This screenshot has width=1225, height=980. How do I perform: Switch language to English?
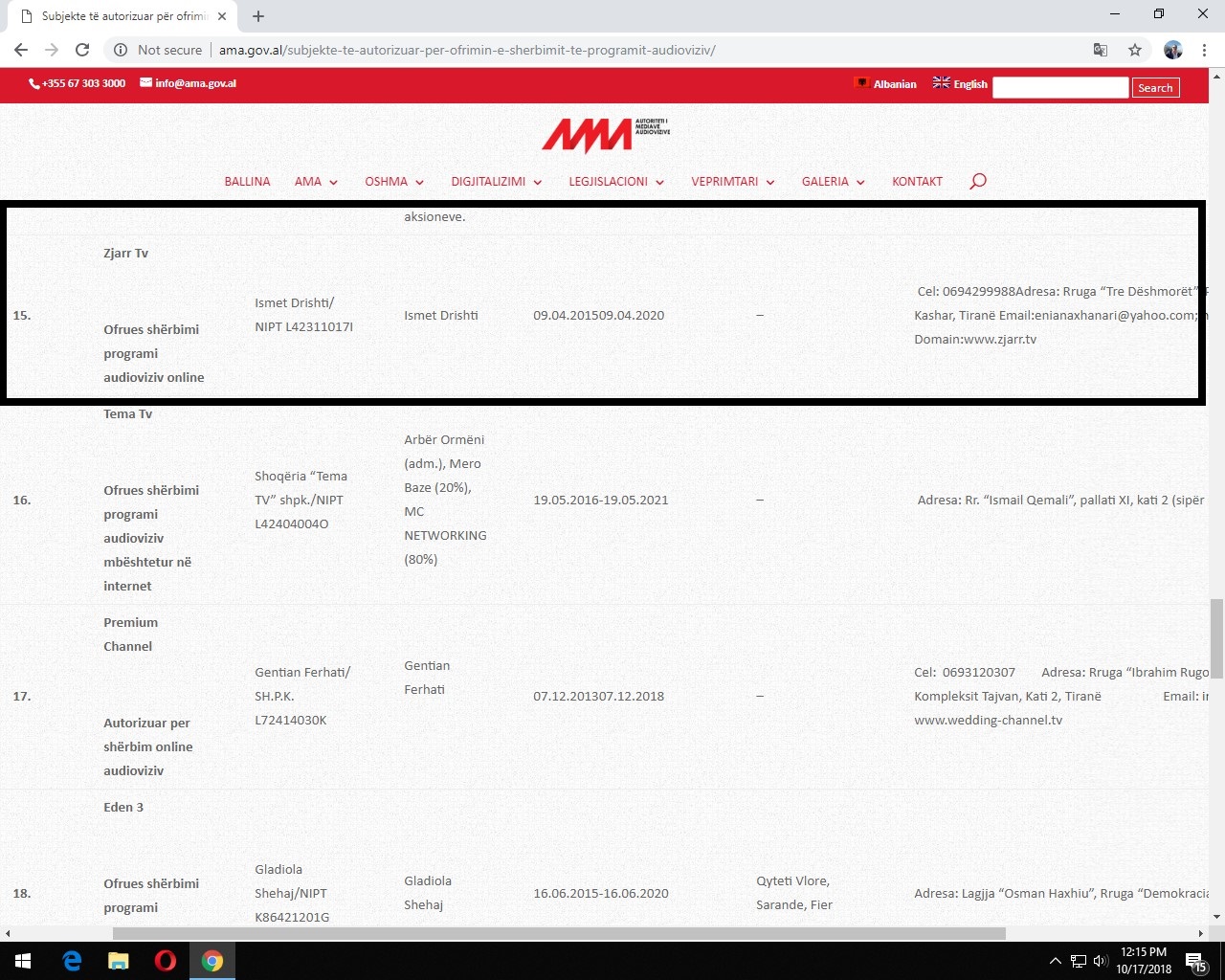pos(960,84)
